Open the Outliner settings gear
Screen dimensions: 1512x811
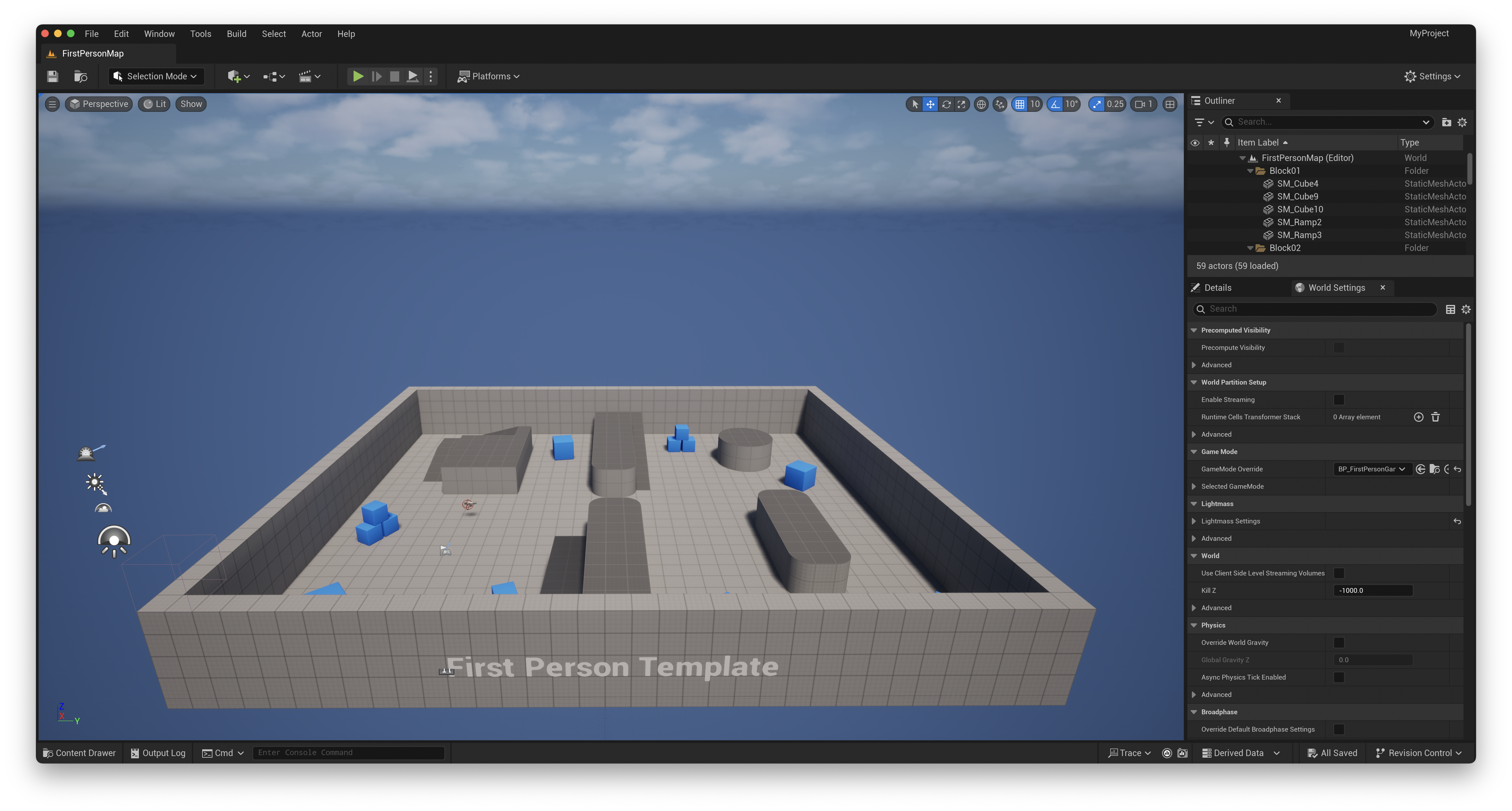pyautogui.click(x=1462, y=122)
